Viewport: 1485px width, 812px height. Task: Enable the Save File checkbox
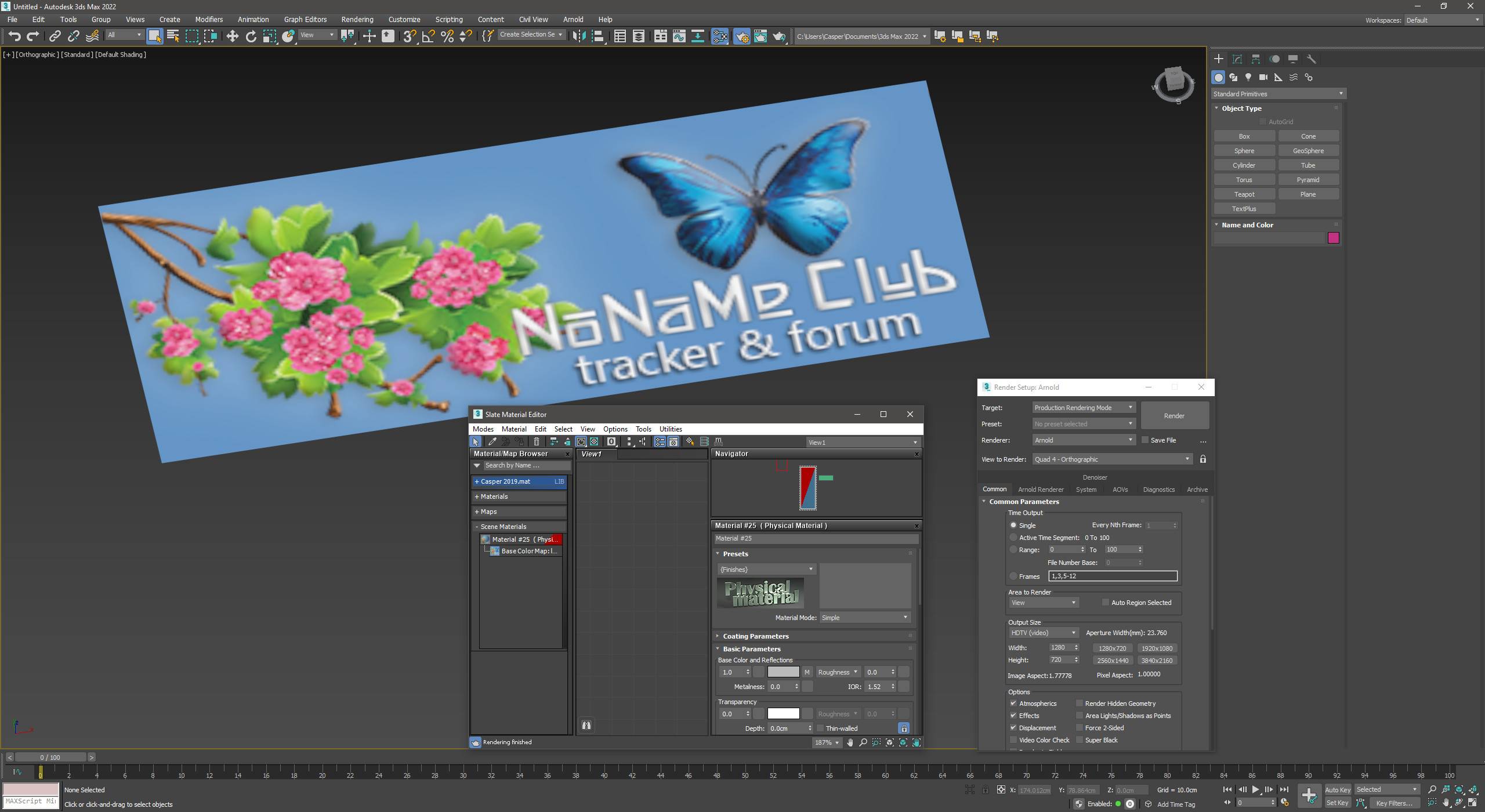1145,440
